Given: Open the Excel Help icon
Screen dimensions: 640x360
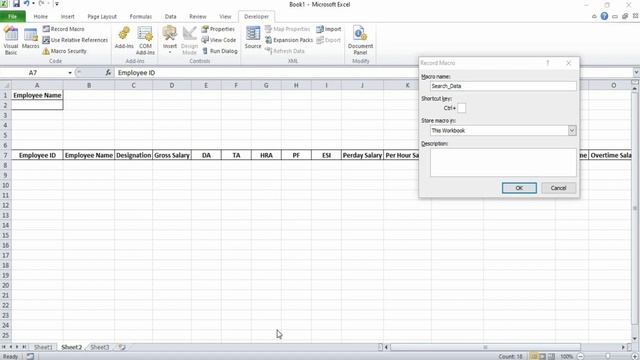Looking at the screenshot, I should (604, 16).
